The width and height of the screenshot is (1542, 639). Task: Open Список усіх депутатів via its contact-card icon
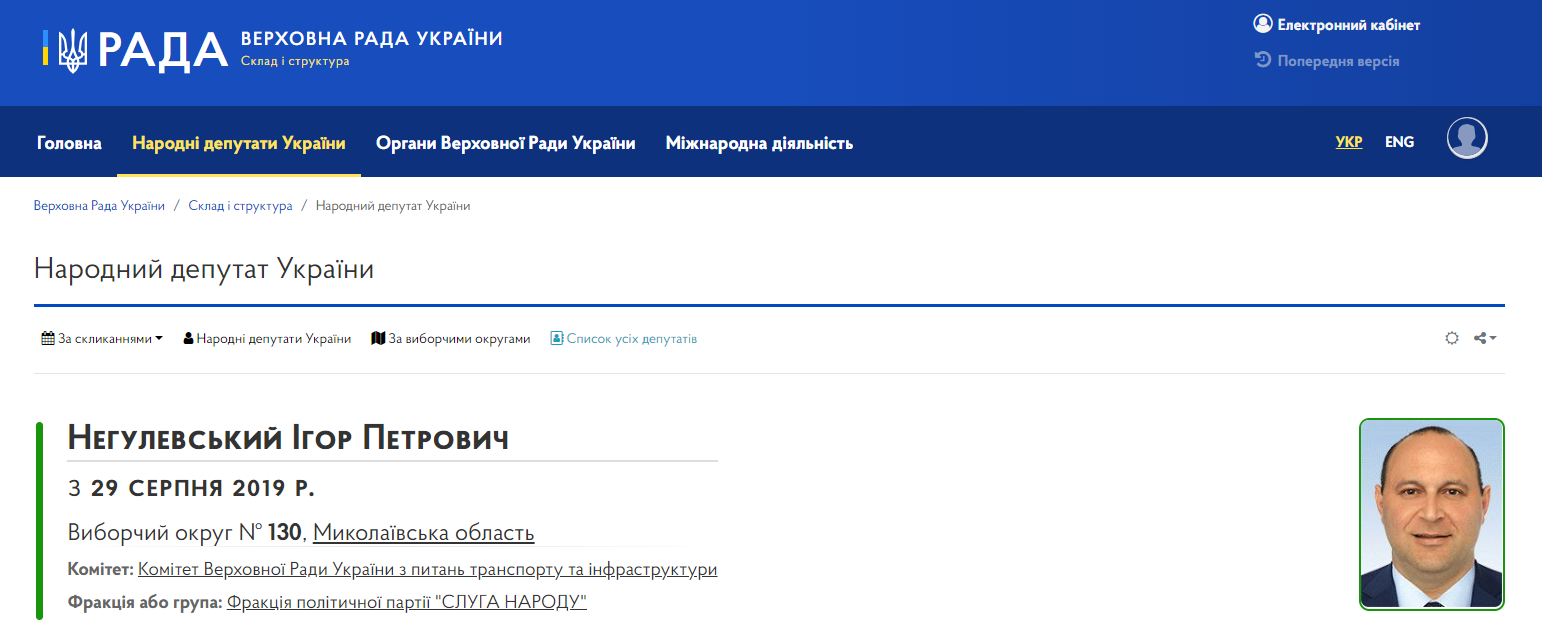point(556,338)
